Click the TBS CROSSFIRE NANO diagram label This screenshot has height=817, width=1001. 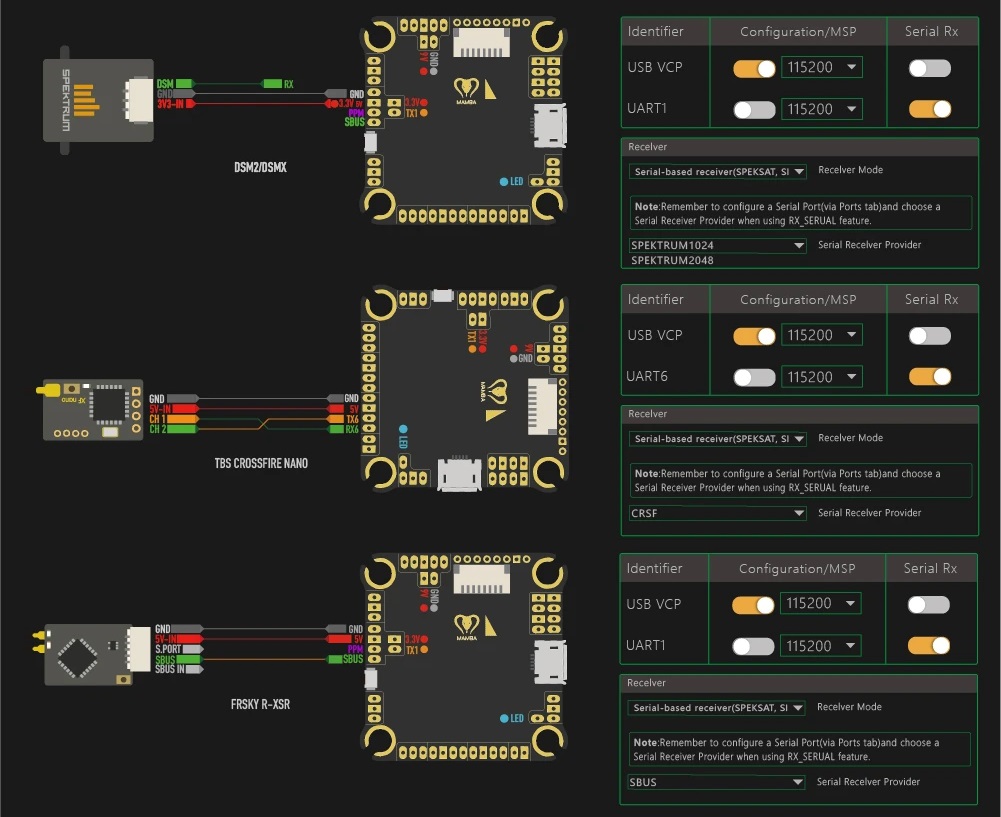261,463
